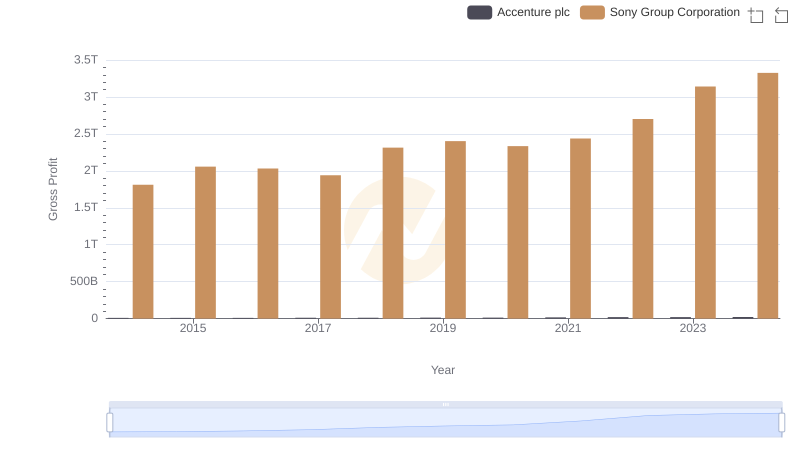This screenshot has height=461, width=800.
Task: Click the 3.5T y-axis label
Action: click(86, 60)
